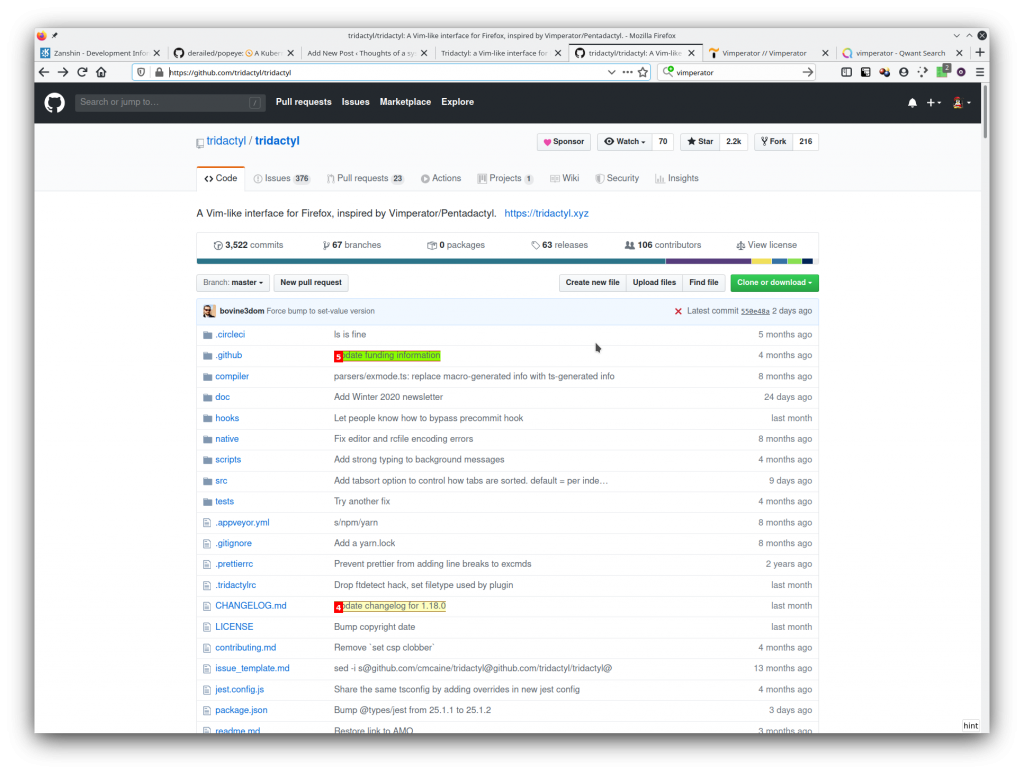
Task: Open the Watch dropdown
Action: (x=624, y=142)
